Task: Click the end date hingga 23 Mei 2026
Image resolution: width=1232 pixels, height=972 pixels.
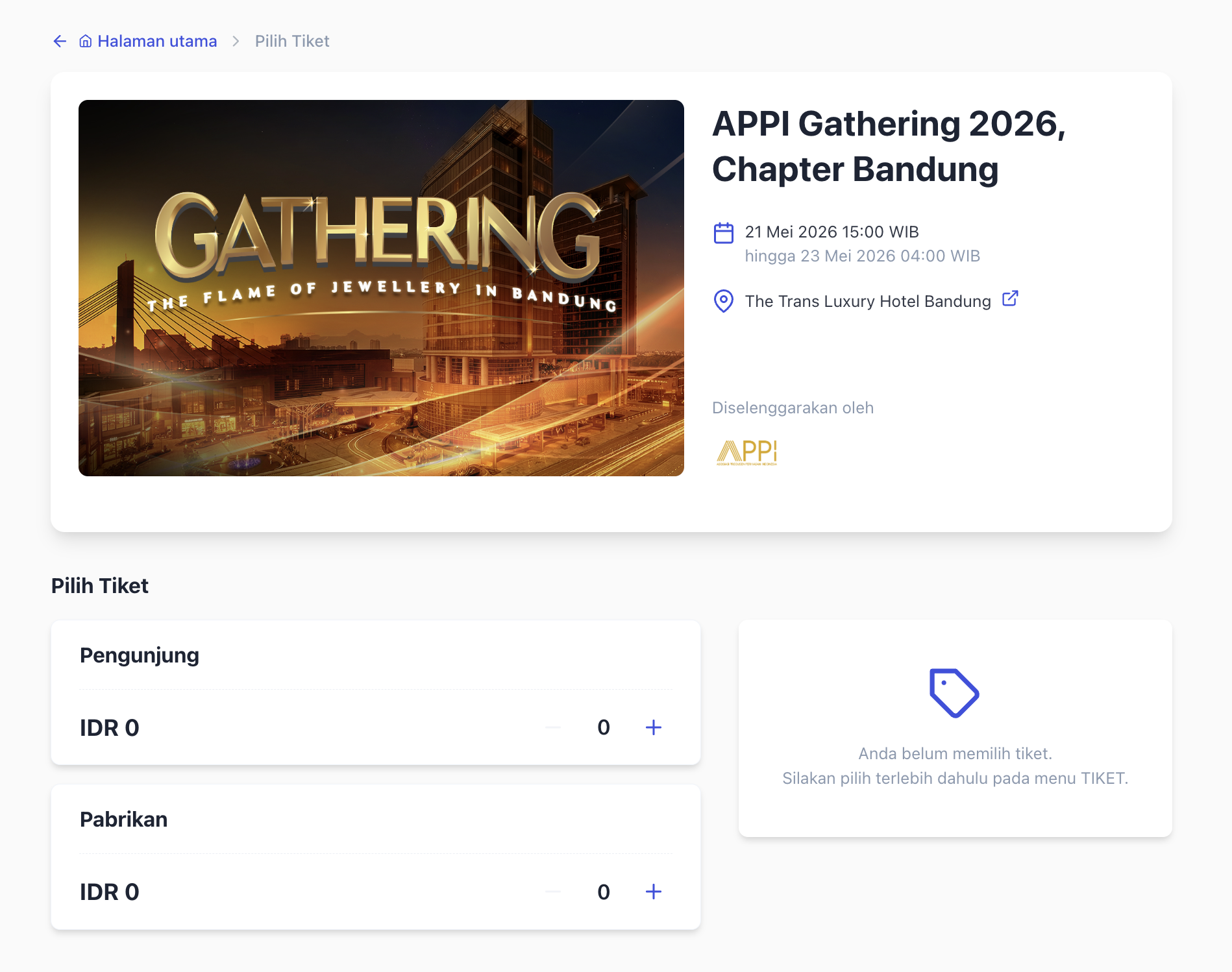Action: [x=863, y=256]
